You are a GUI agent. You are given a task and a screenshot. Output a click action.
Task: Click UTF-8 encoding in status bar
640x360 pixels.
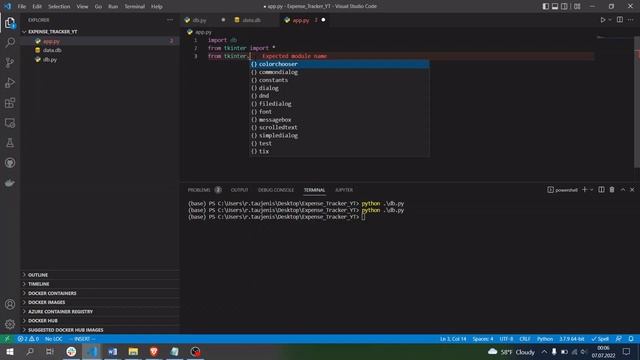tap(507, 339)
